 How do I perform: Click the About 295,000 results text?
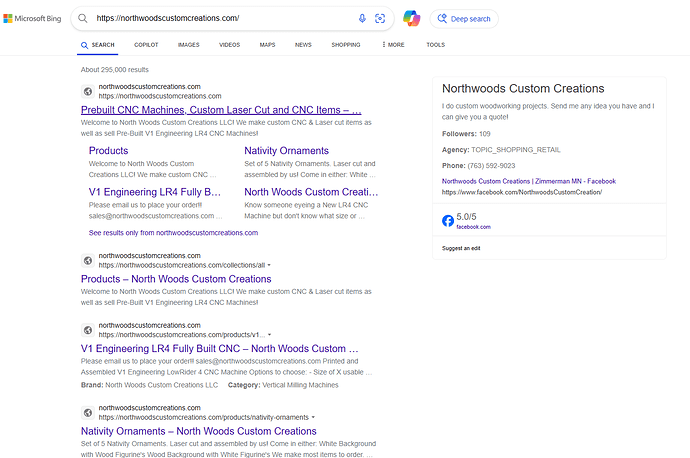coord(115,70)
